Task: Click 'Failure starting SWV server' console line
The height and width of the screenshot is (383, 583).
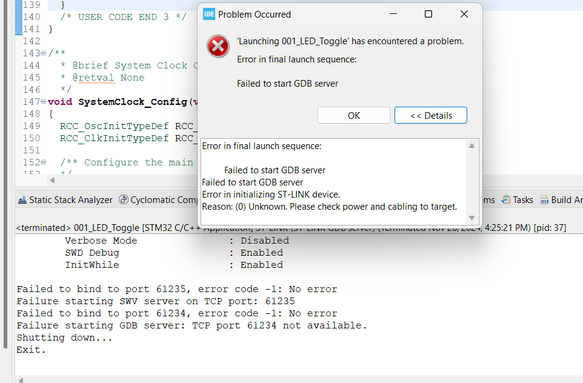Action: pyautogui.click(x=156, y=301)
